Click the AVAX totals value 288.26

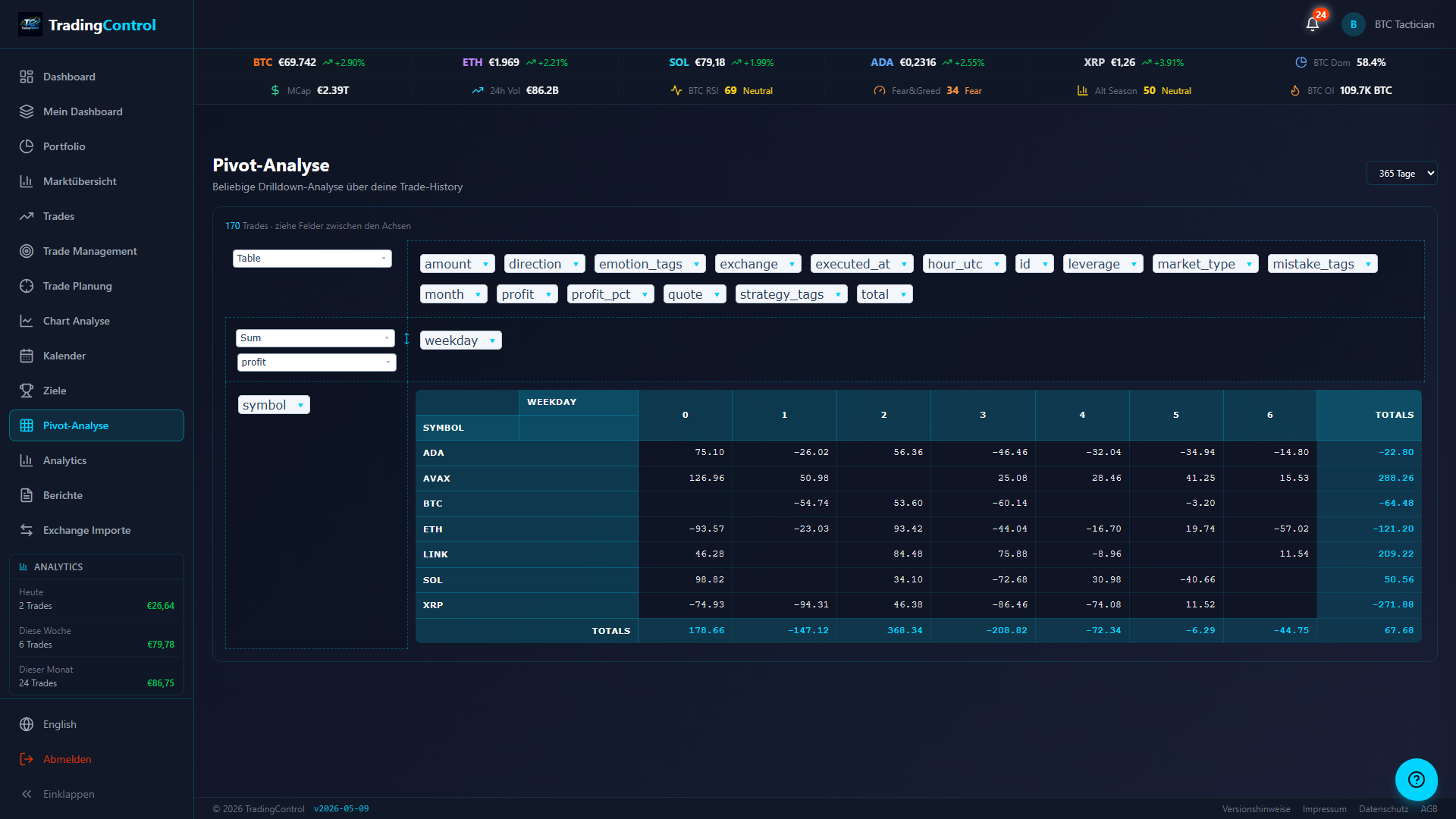1395,478
